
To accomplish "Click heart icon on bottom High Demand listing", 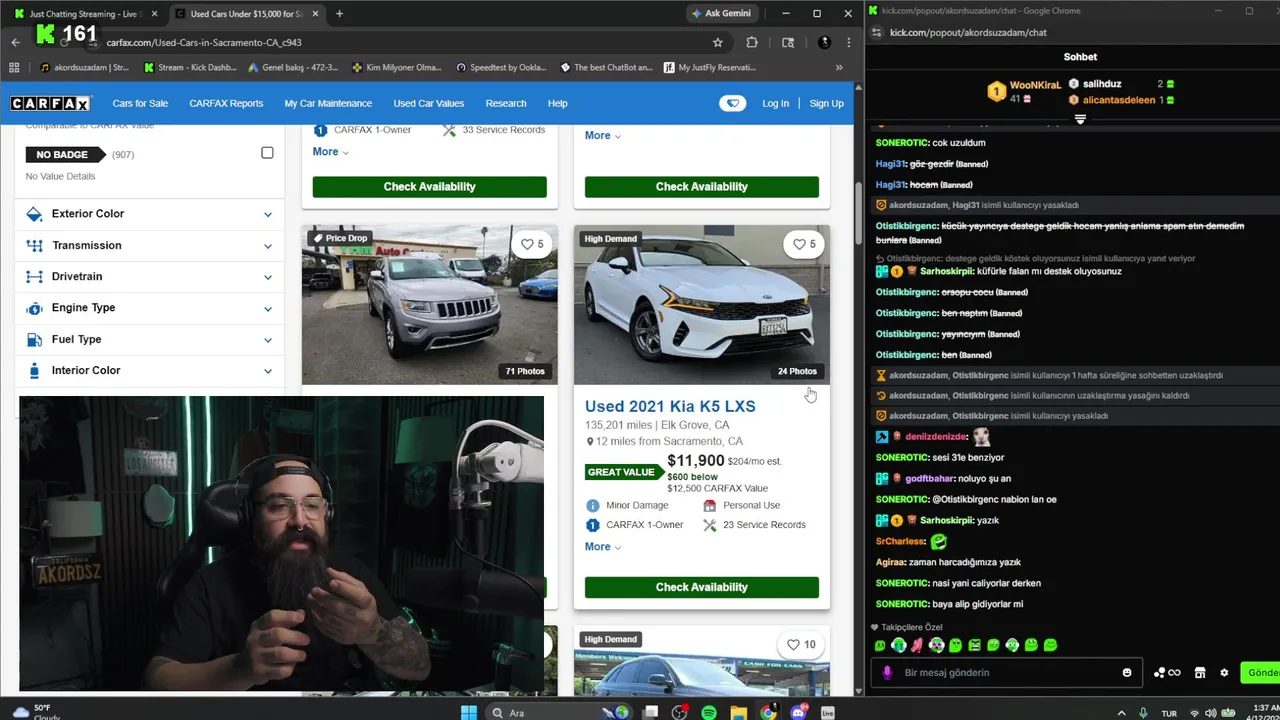I will 800,645.
